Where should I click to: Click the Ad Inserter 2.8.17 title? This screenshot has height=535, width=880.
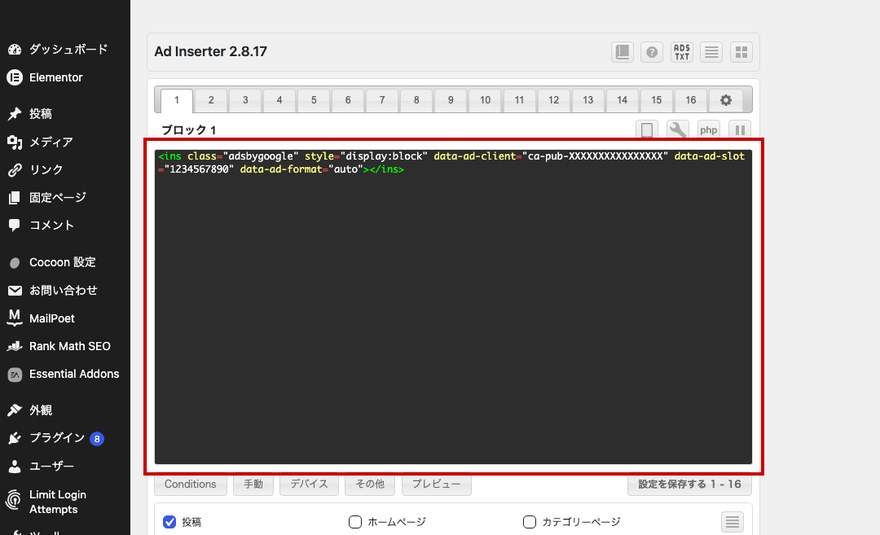tap(210, 52)
